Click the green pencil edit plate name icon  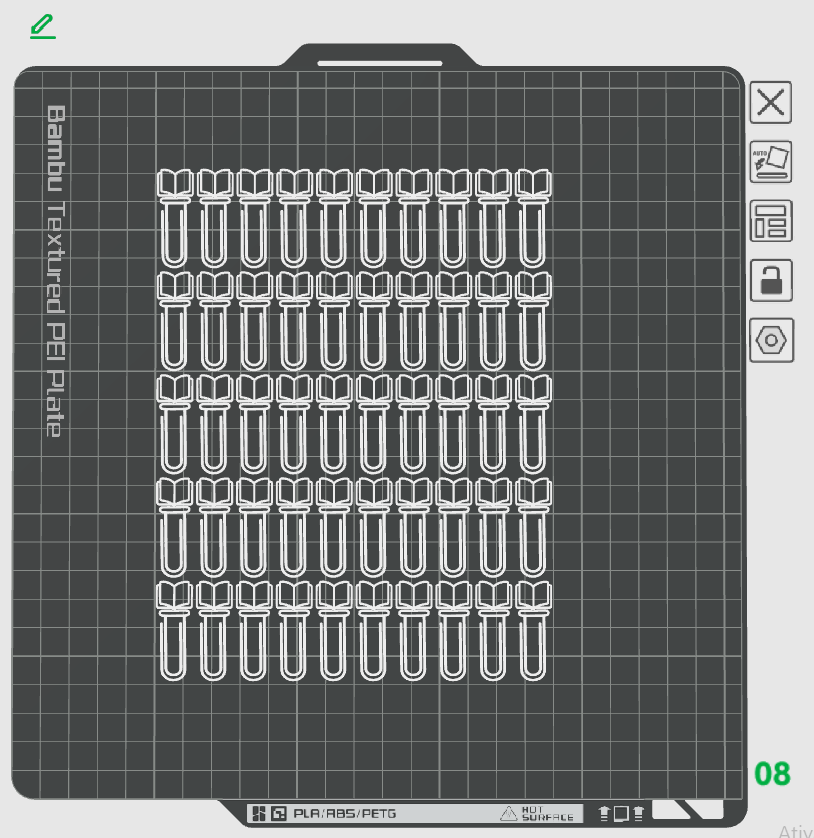pyautogui.click(x=43, y=27)
